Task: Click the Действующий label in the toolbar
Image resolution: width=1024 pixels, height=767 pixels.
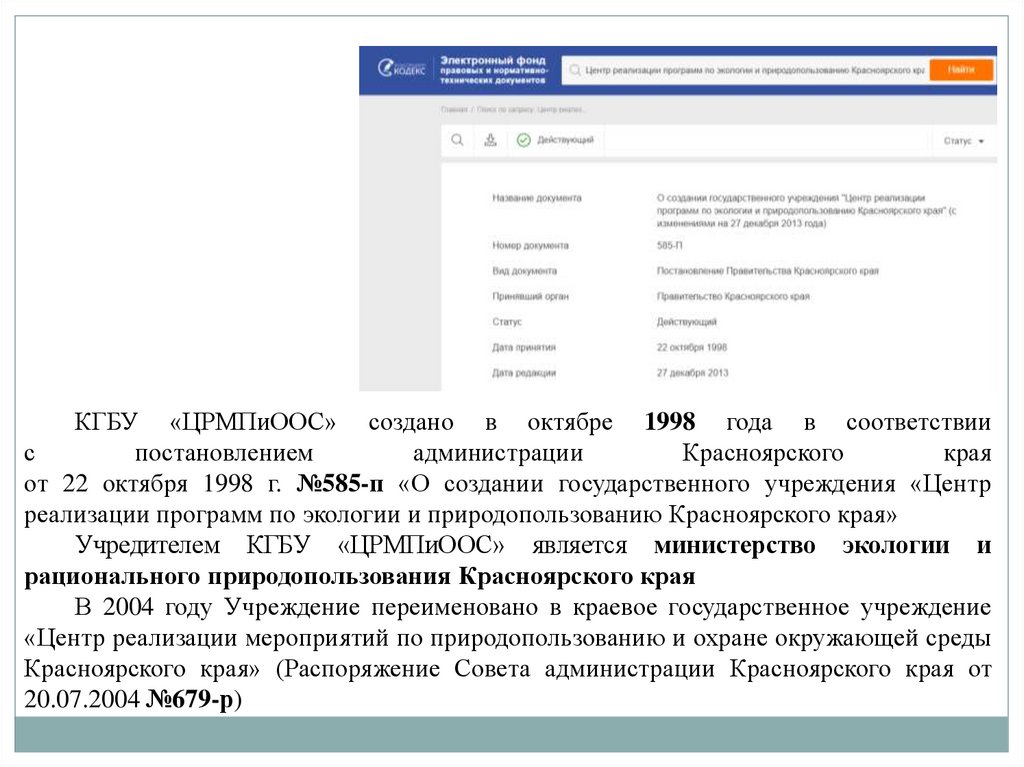Action: tap(565, 141)
